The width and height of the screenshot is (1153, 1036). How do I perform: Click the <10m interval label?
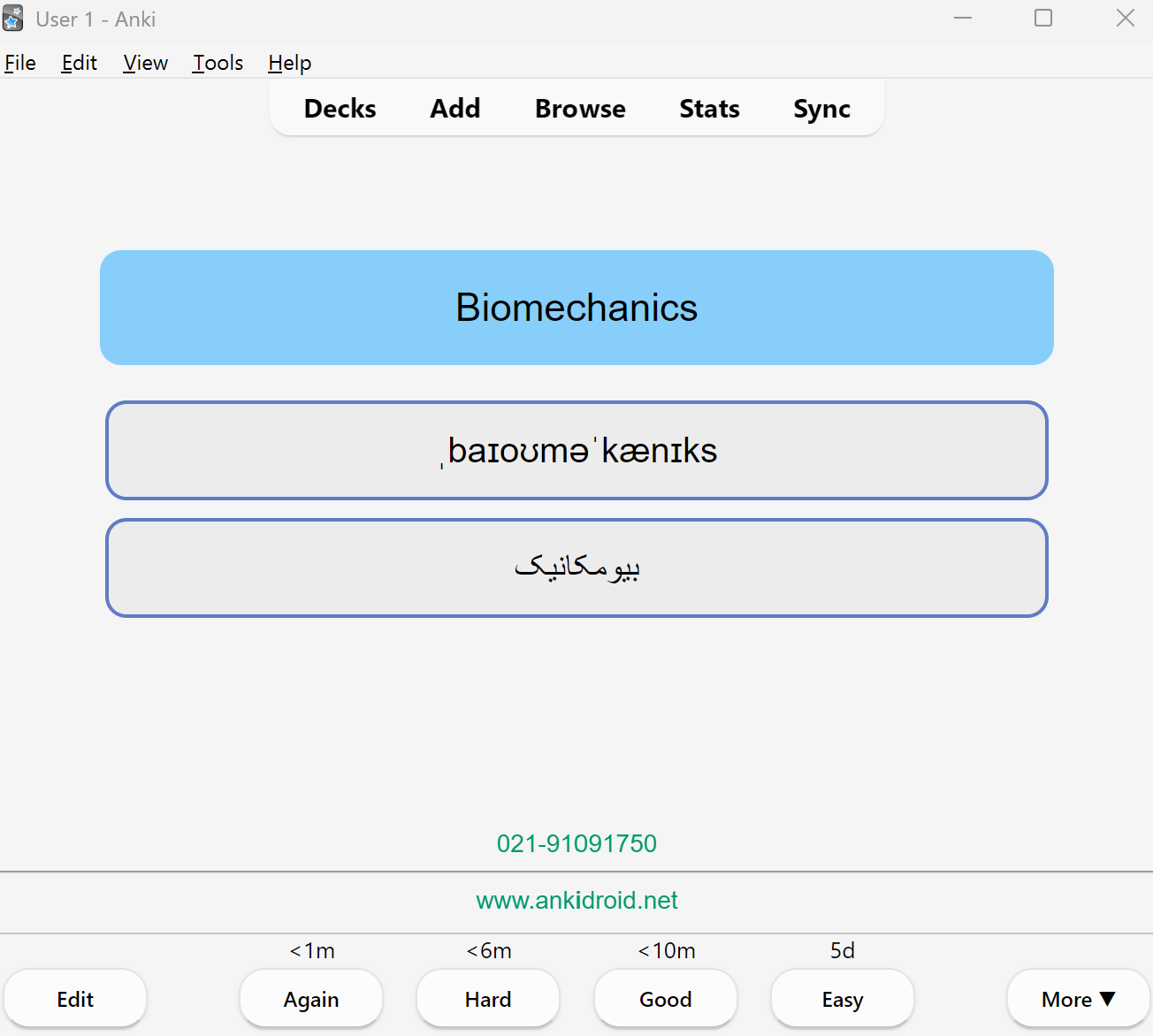coord(667,951)
